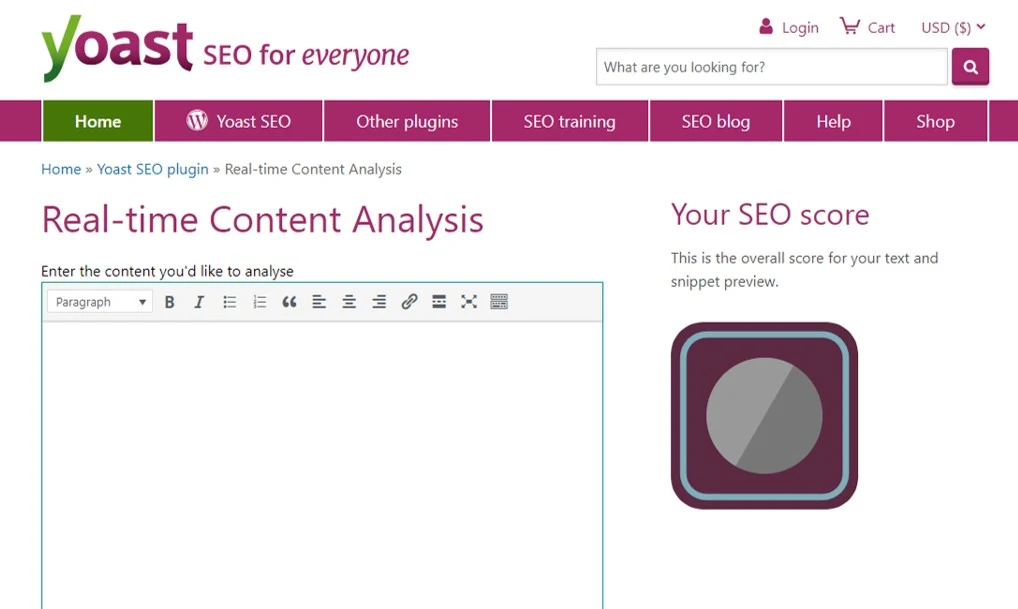Expand the USD currency selector
1018x609 pixels.
952,27
